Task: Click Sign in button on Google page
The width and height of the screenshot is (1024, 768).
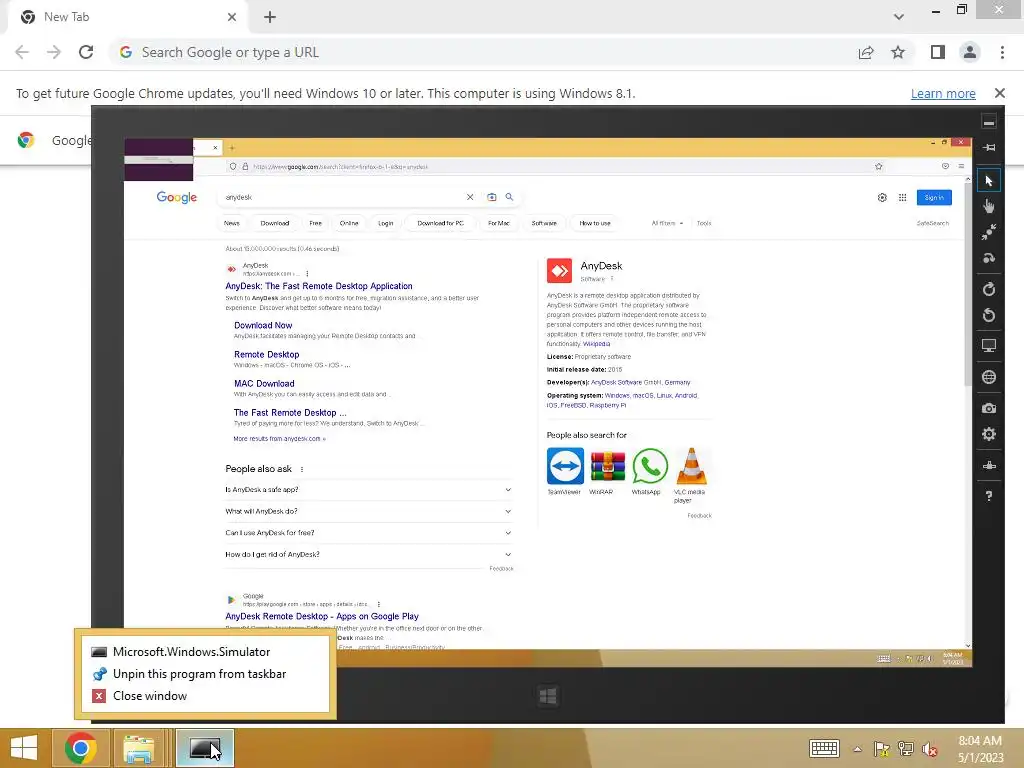Action: (934, 197)
